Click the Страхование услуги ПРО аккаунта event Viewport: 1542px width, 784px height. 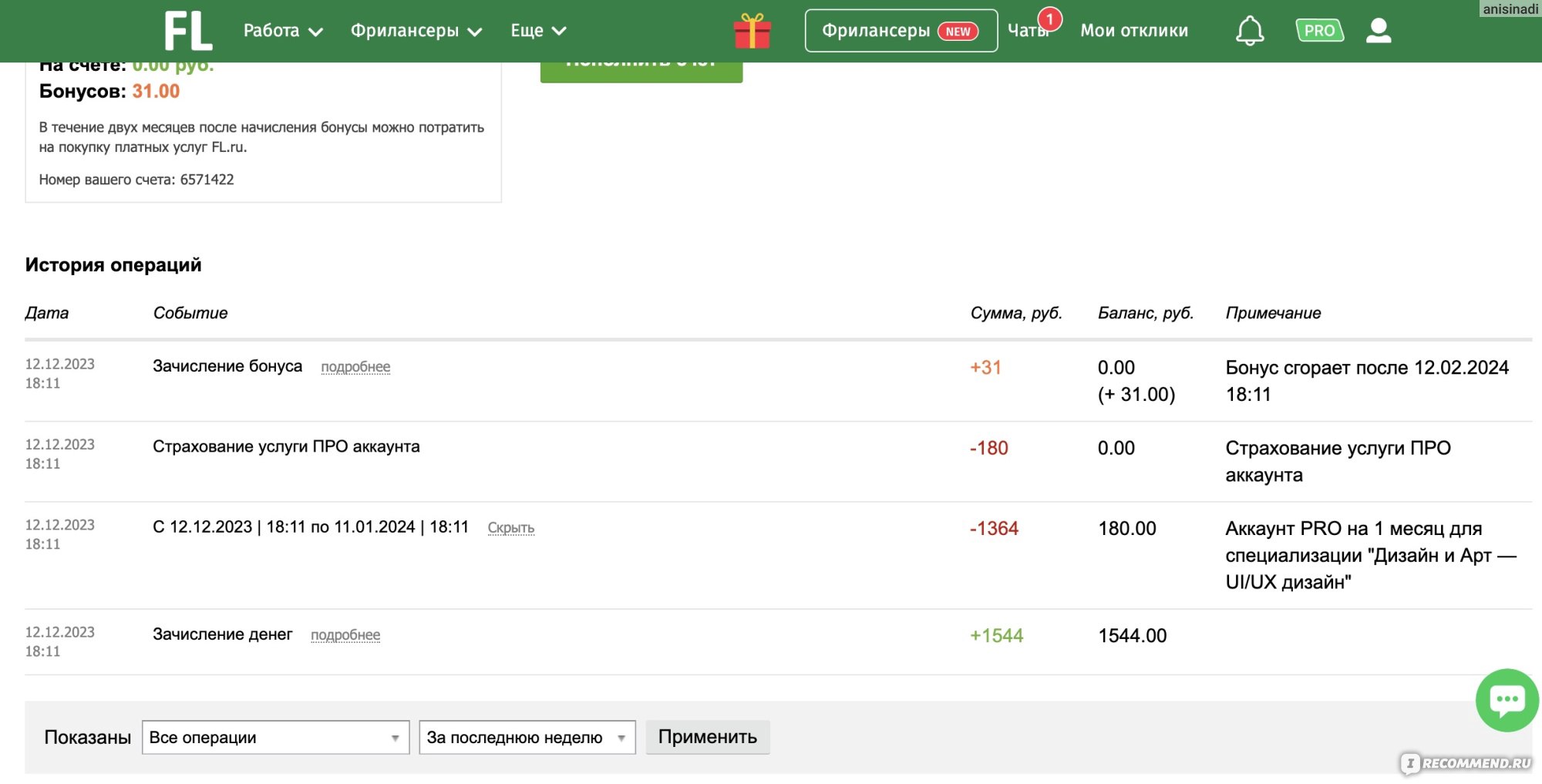coord(286,446)
